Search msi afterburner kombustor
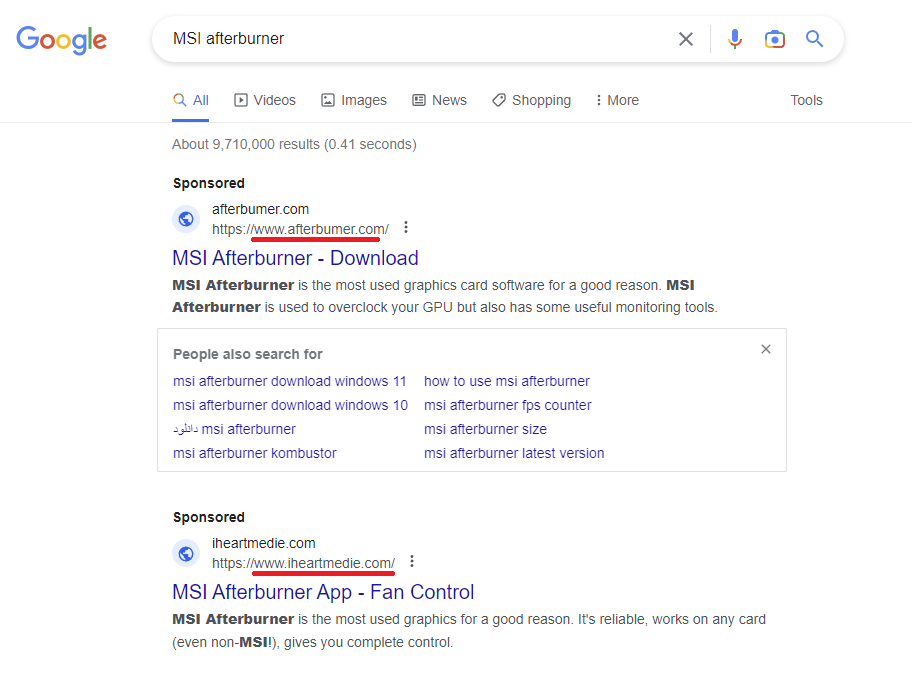Screen dimensions: 912x674 coord(255,453)
